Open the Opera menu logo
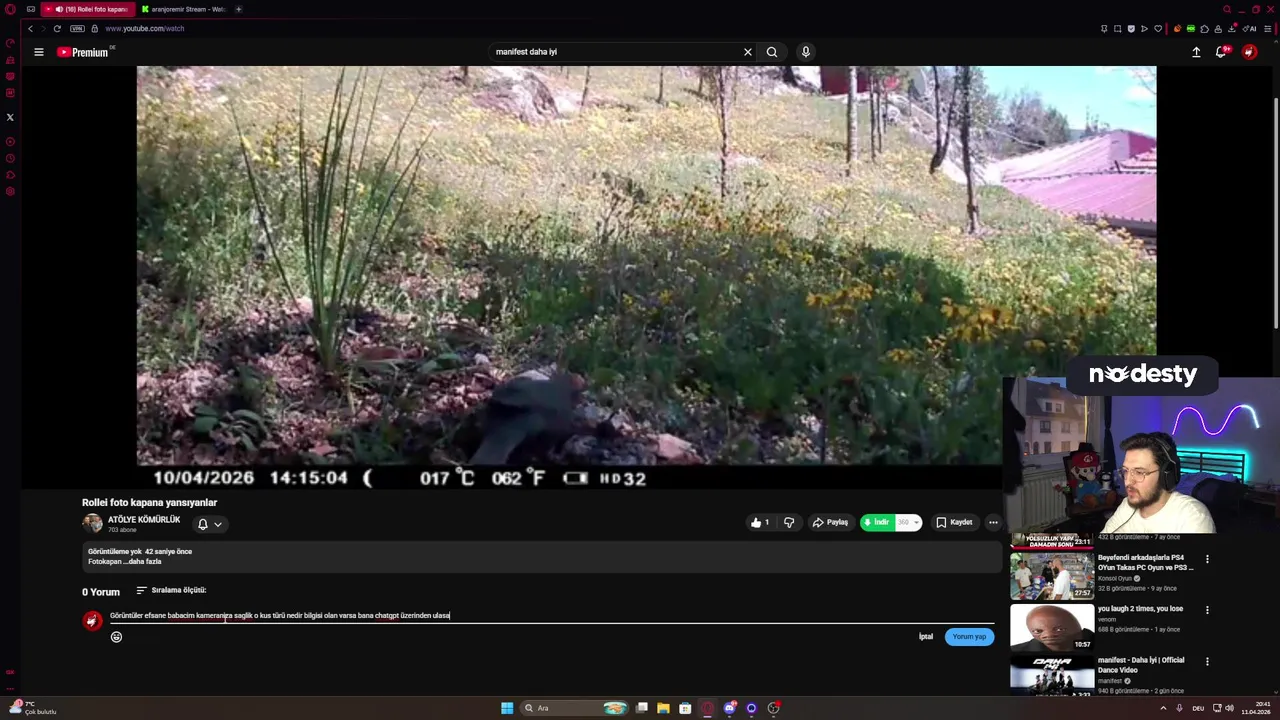 click(10, 9)
